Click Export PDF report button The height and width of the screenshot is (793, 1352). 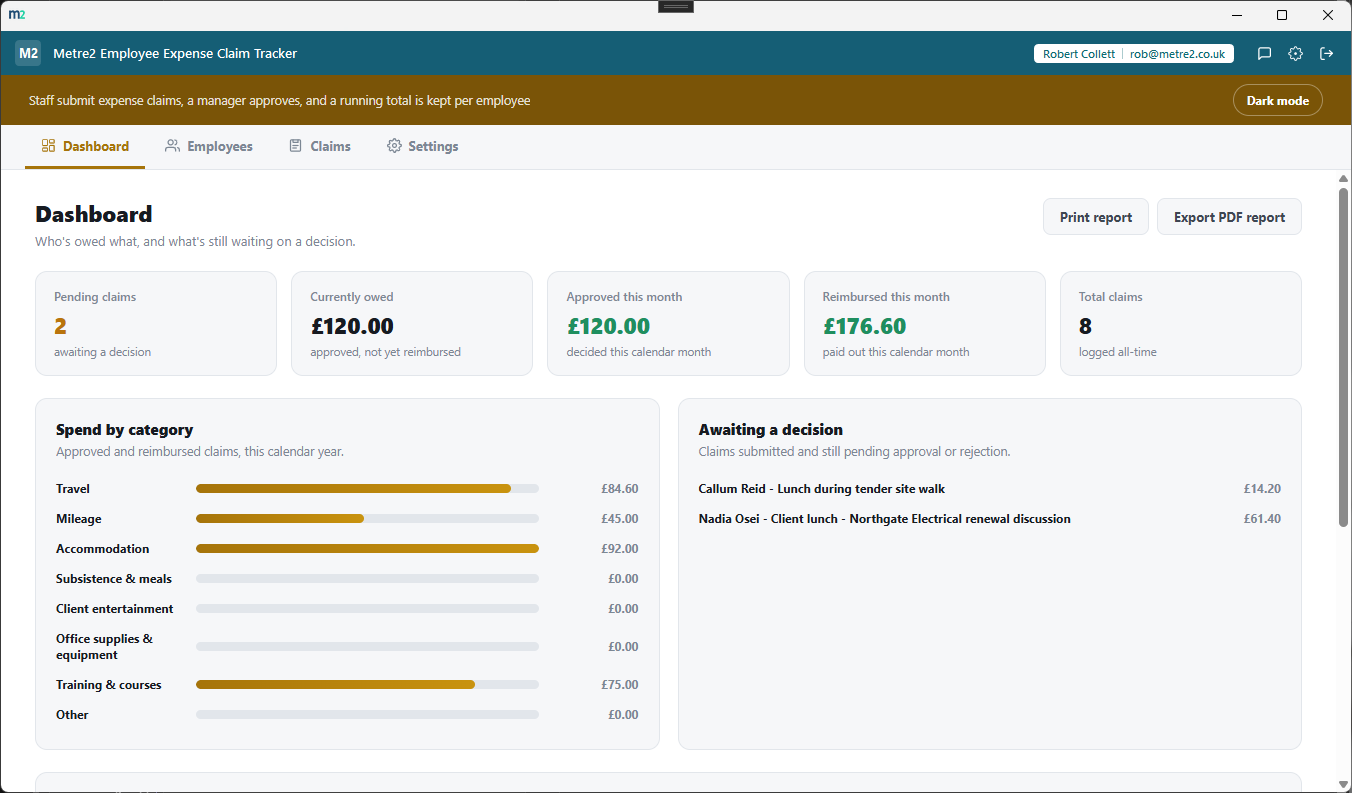click(1229, 217)
